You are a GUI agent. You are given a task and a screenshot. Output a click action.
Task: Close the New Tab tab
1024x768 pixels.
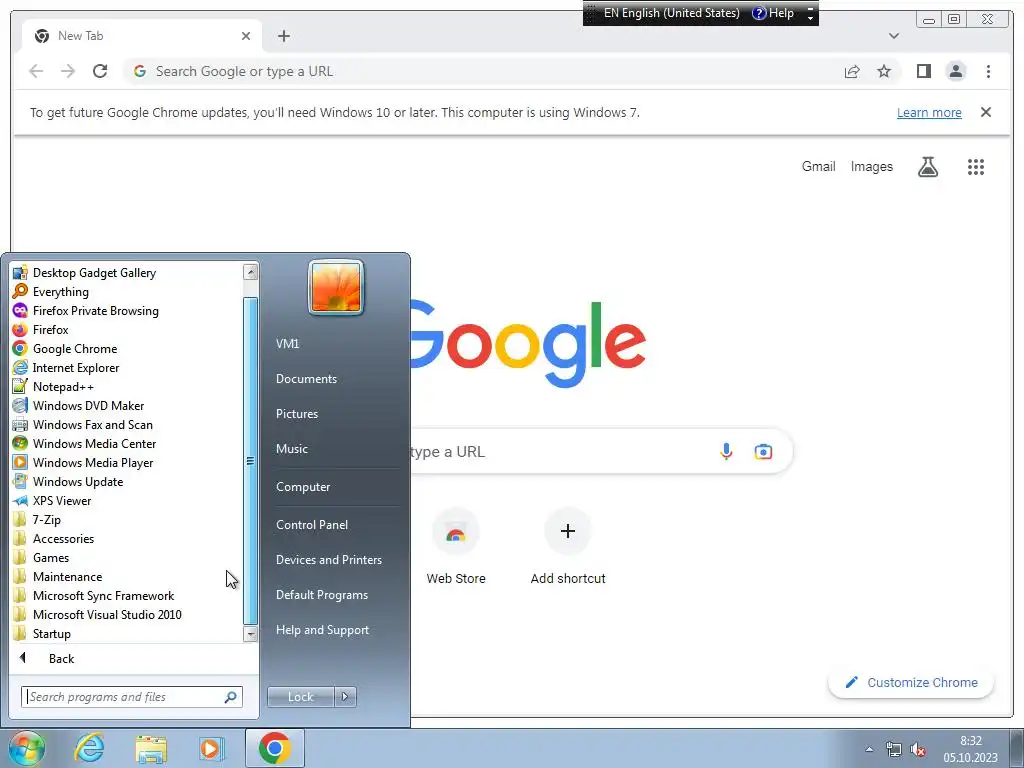pyautogui.click(x=246, y=36)
